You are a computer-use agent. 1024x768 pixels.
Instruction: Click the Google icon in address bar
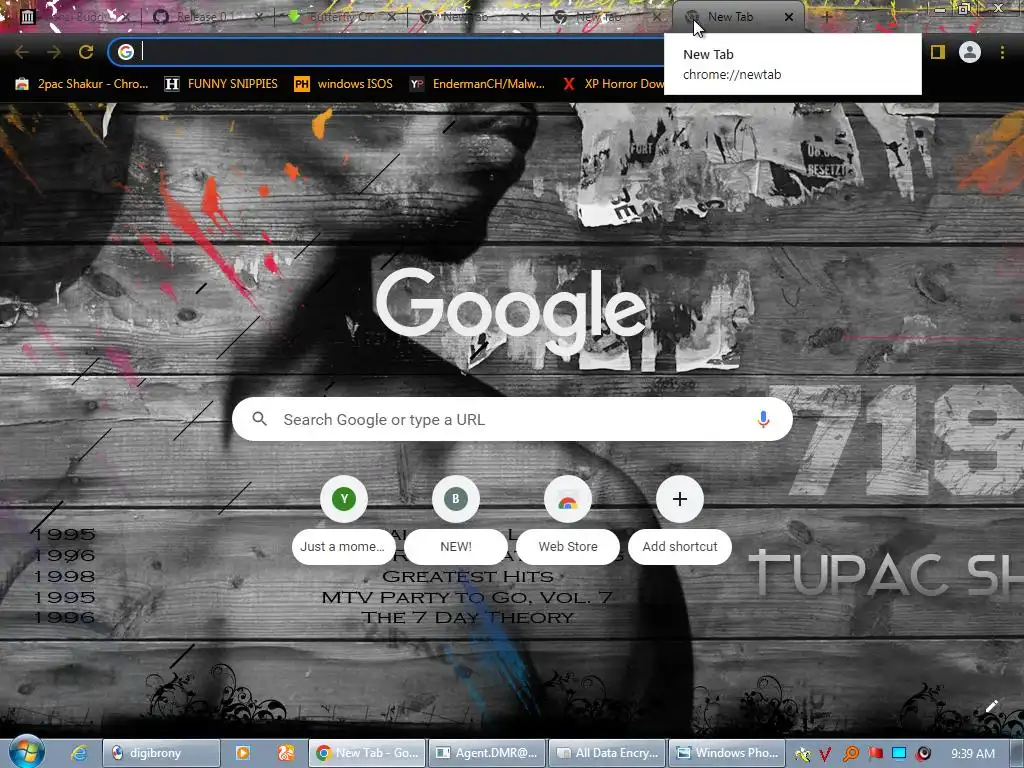(126, 52)
